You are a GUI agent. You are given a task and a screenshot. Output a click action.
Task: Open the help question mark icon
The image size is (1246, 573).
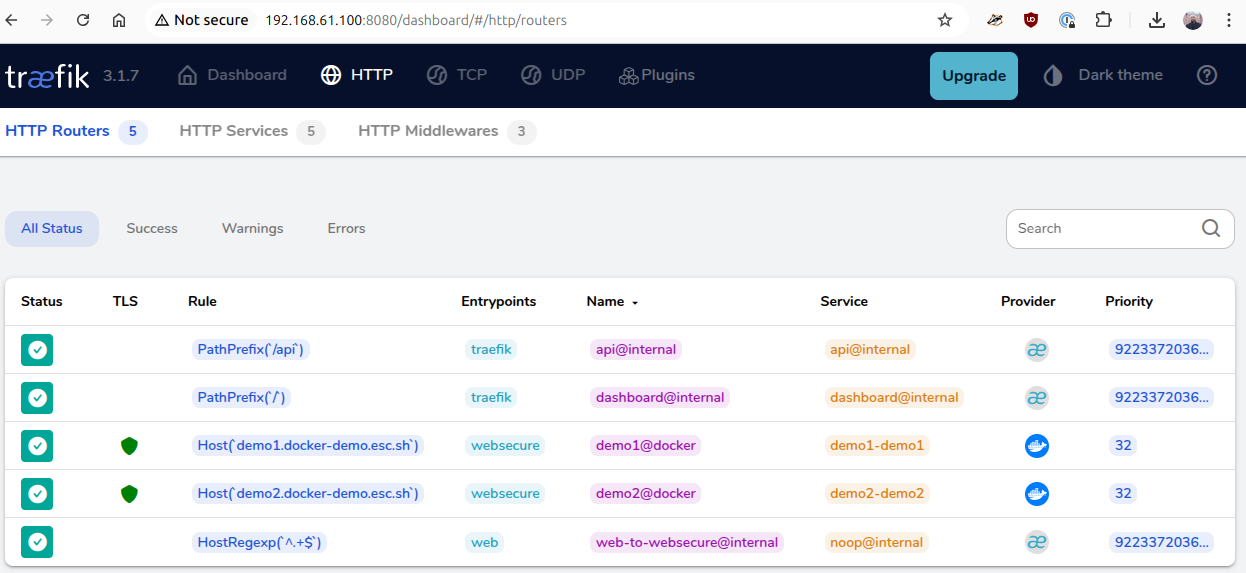tap(1207, 75)
